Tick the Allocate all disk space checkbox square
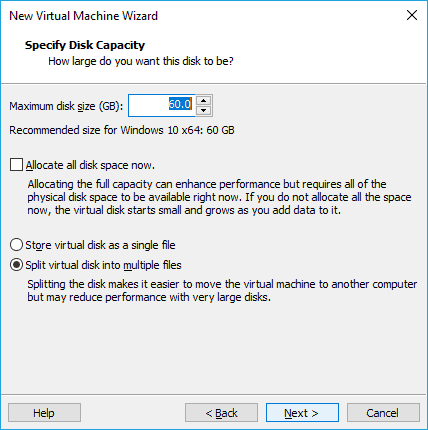Image resolution: width=428 pixels, height=430 pixels. coord(16,165)
